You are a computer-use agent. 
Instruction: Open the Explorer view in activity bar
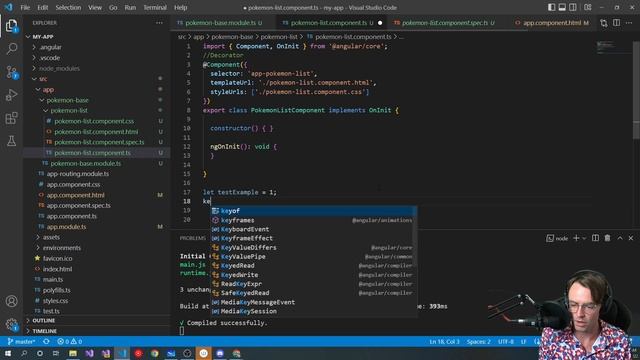click(x=11, y=26)
